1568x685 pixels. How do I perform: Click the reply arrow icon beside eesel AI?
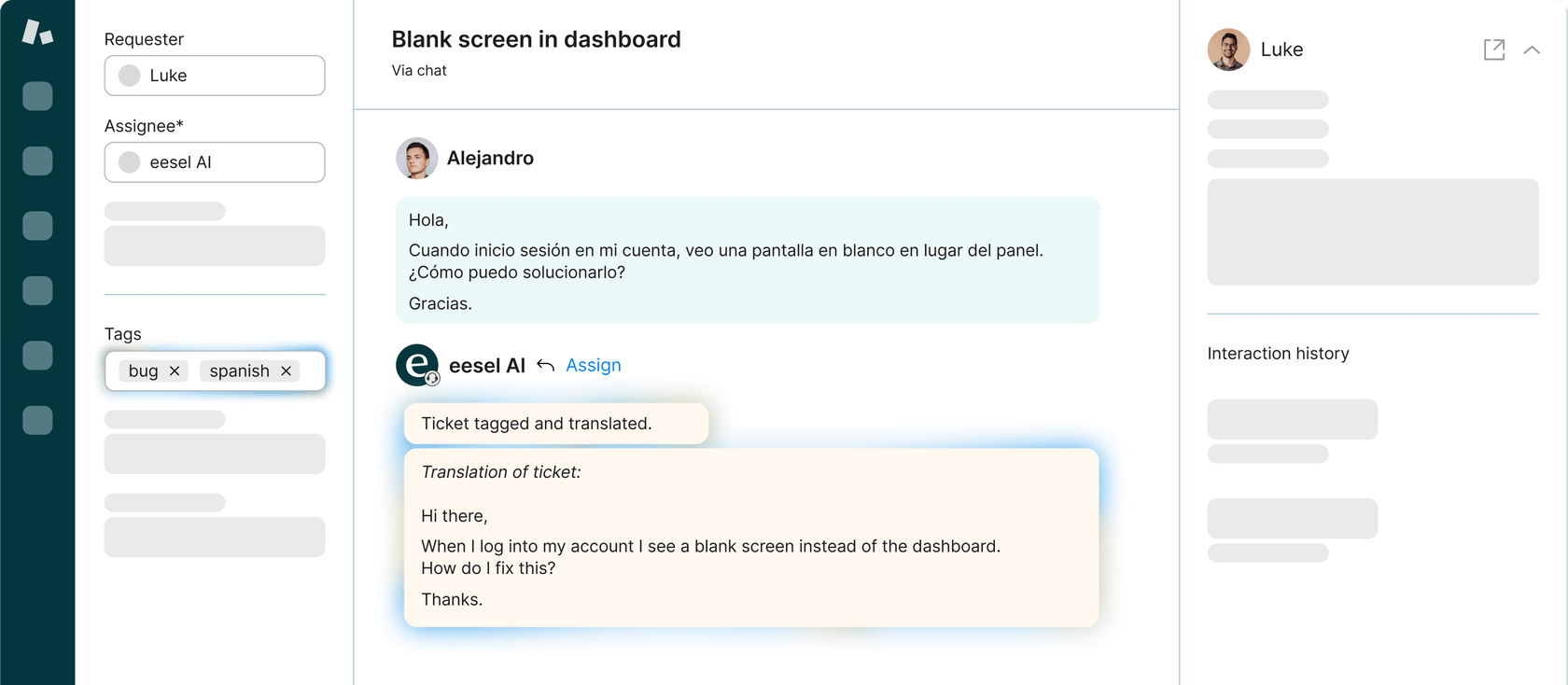click(x=546, y=365)
